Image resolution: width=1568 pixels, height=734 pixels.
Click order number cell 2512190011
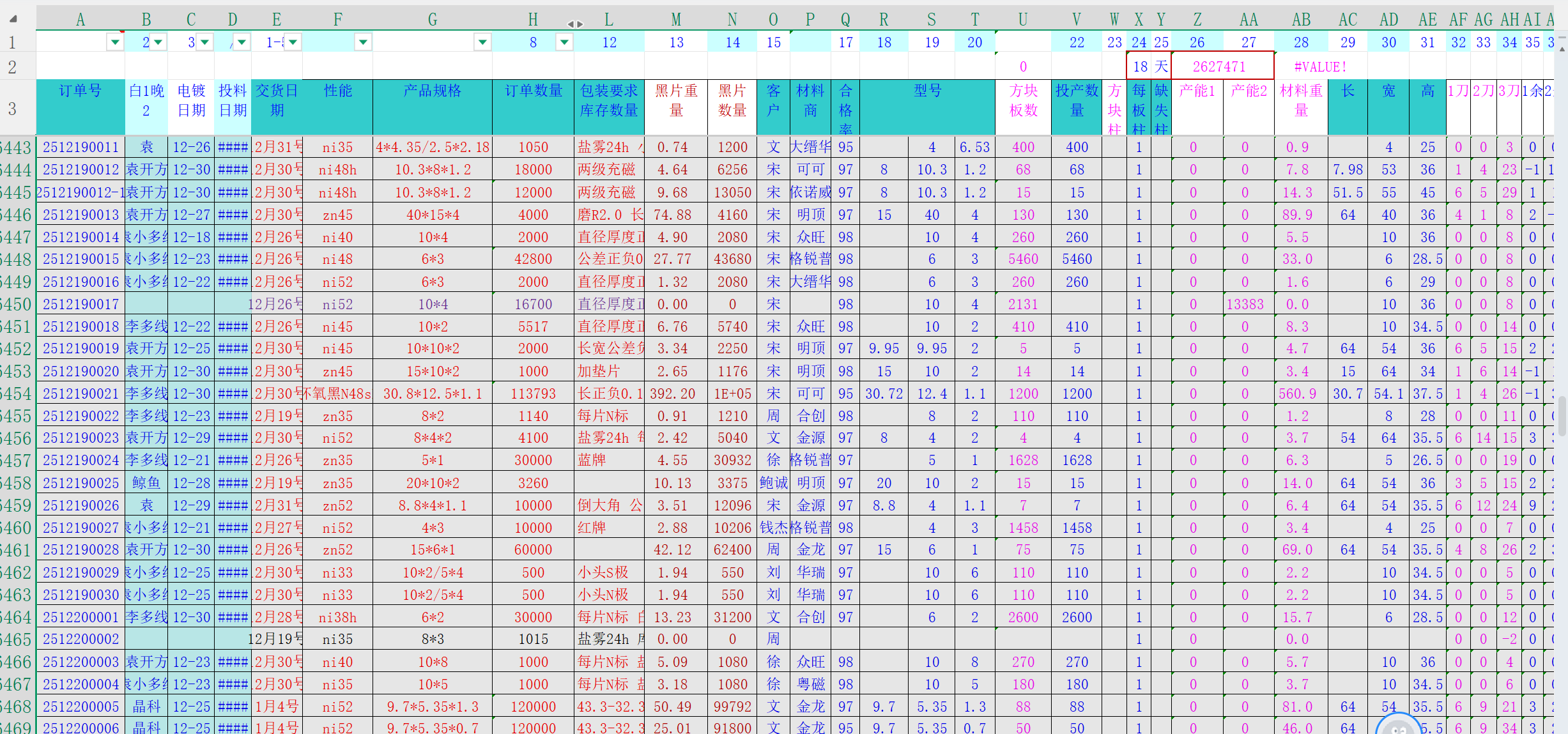click(81, 148)
